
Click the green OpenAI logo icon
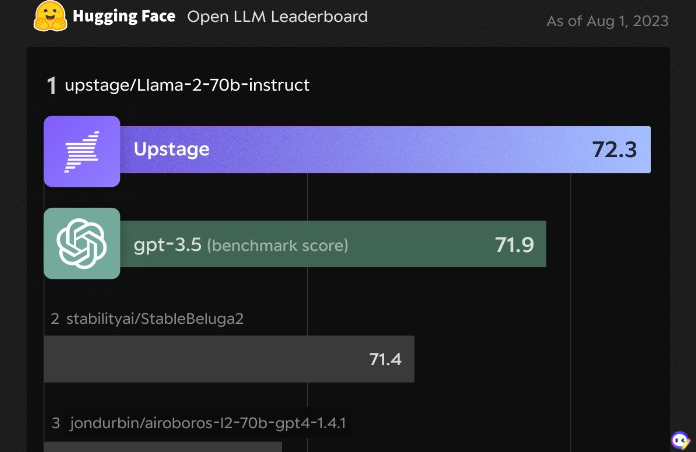82,243
